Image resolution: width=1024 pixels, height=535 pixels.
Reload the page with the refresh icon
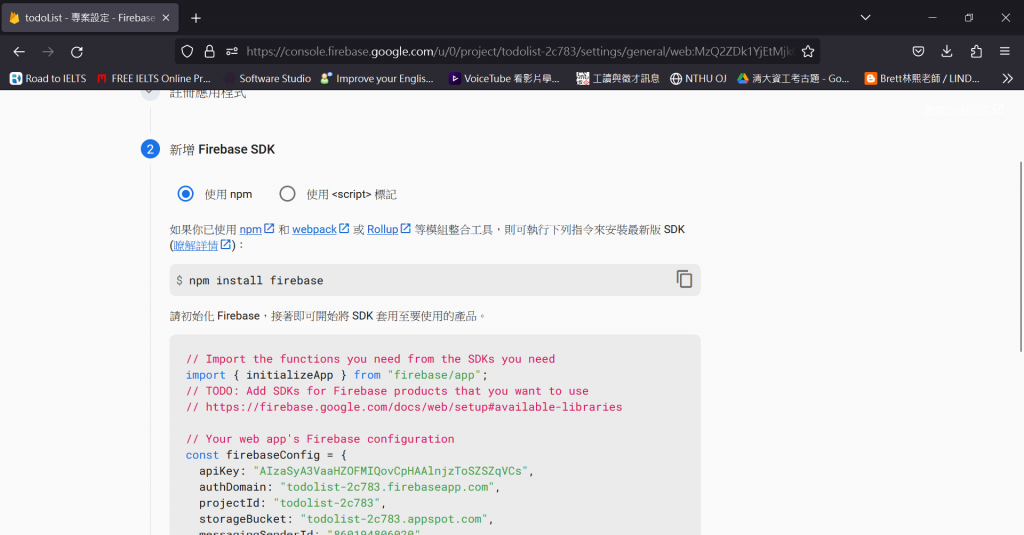point(77,52)
